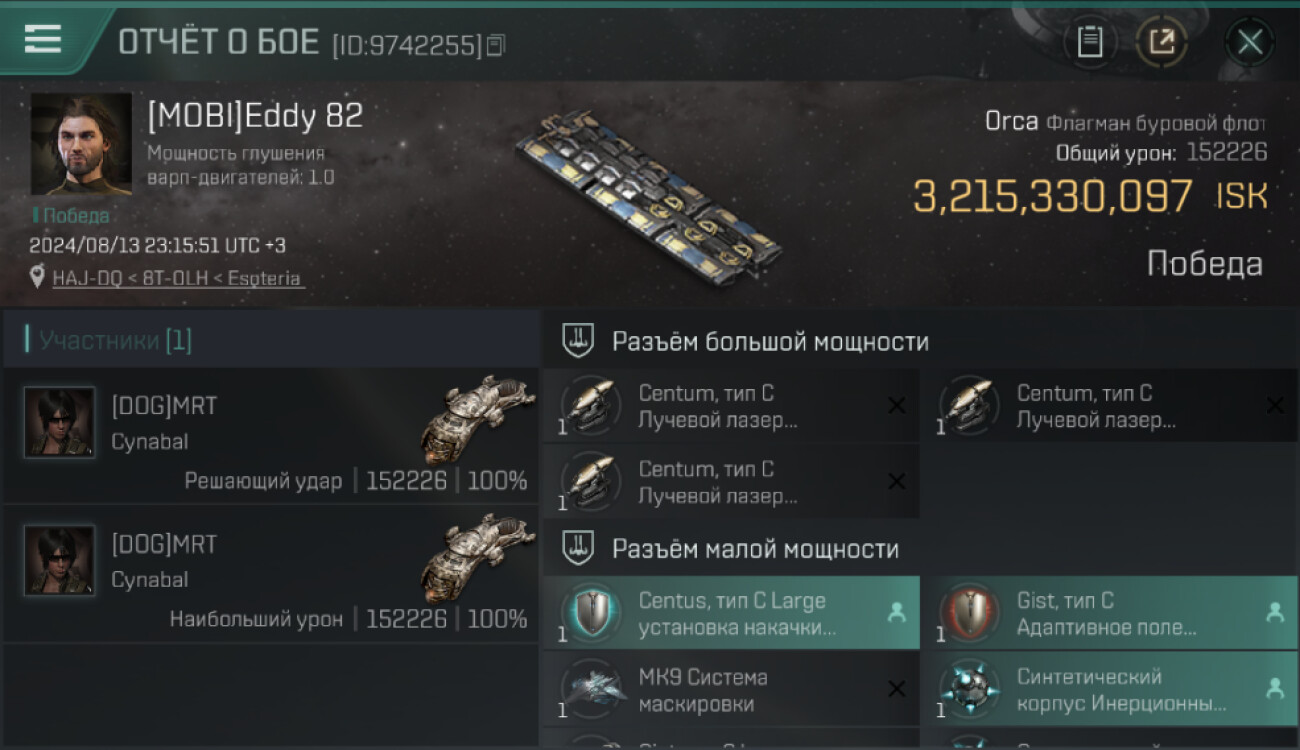The height and width of the screenshot is (750, 1300).
Task: Select Синтетический корпус Инерционный module
Action: (1109, 689)
